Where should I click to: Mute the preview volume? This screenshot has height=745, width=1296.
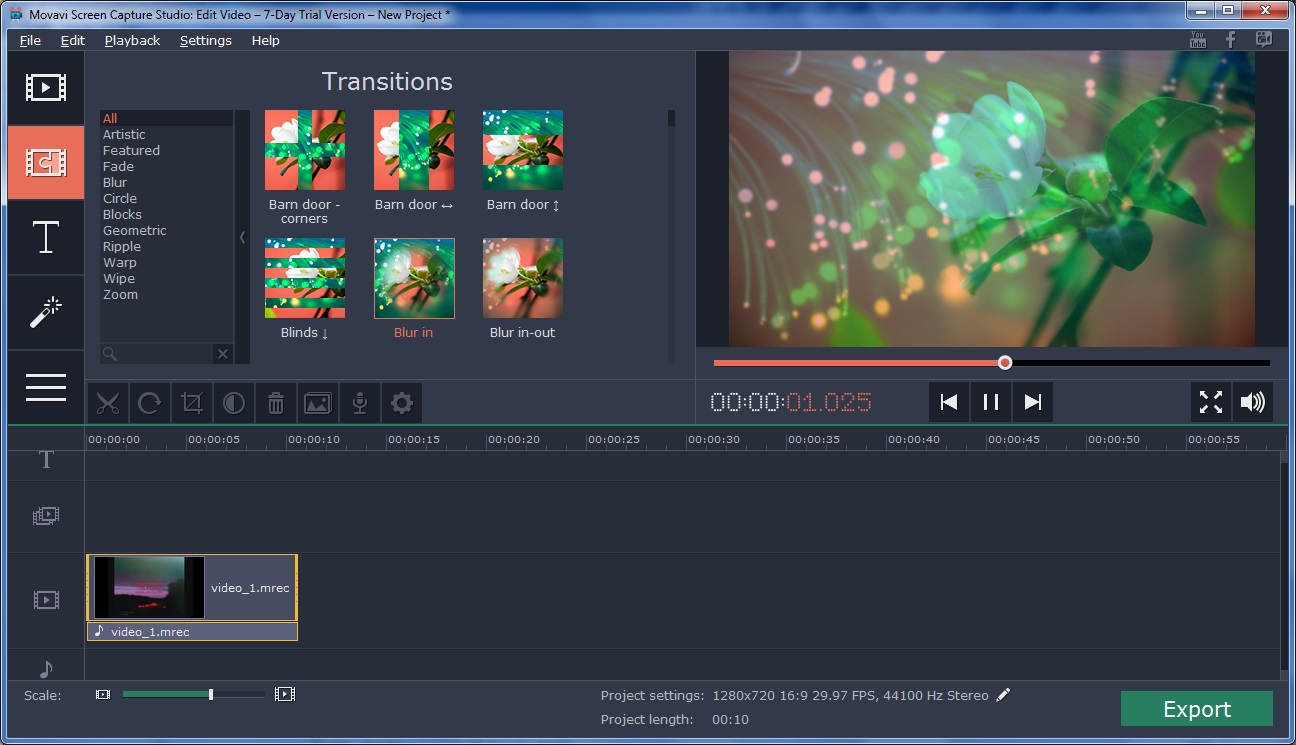(1252, 402)
